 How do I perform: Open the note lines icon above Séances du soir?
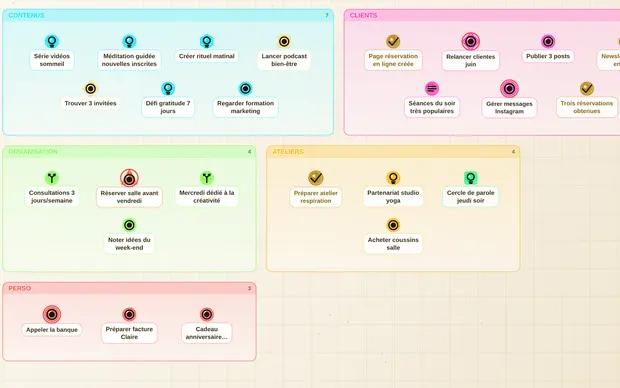432,89
